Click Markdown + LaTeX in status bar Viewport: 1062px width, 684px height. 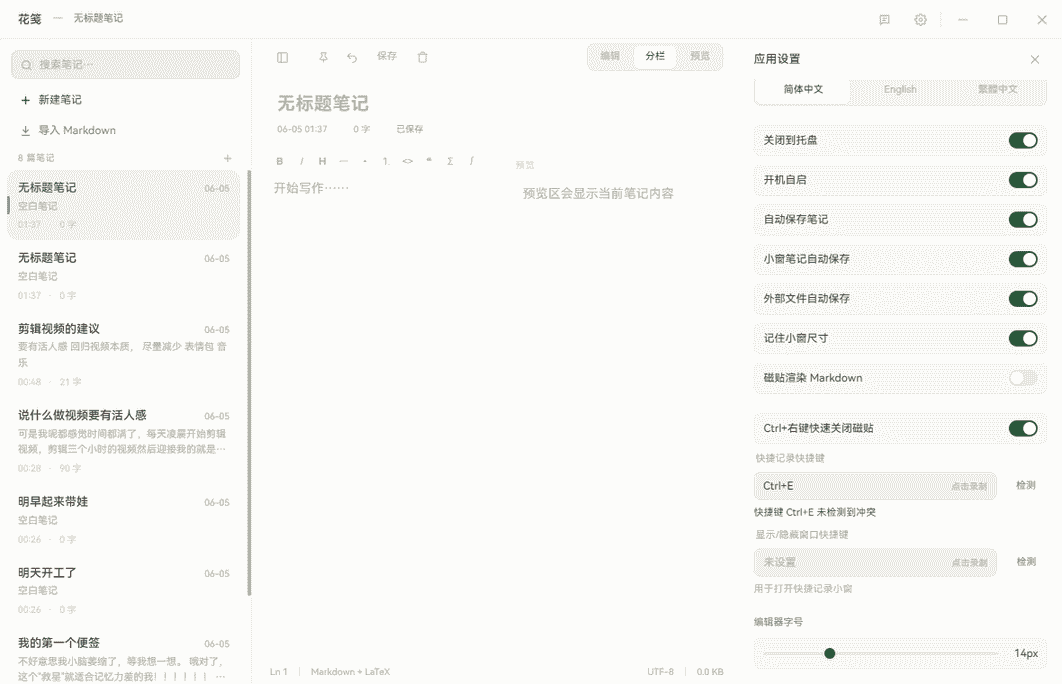350,672
